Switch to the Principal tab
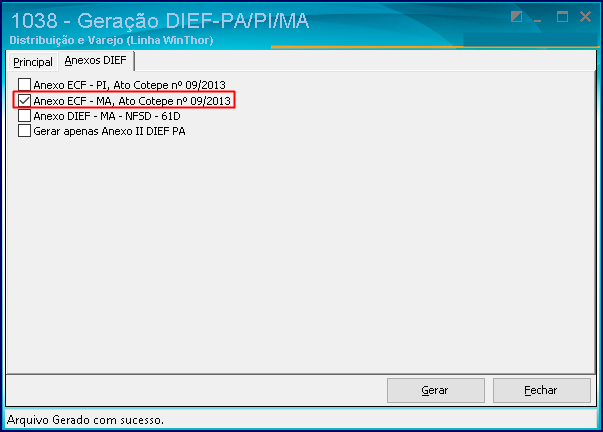The width and height of the screenshot is (603, 432). (33, 62)
